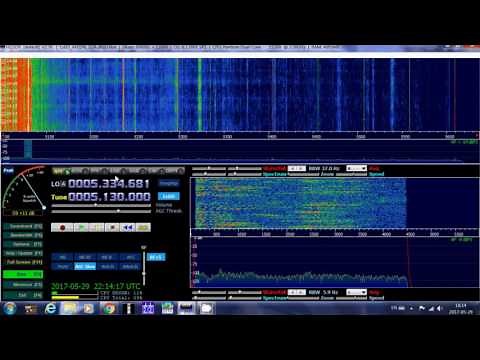Rewind playback with the double-arrow button

[128, 227]
